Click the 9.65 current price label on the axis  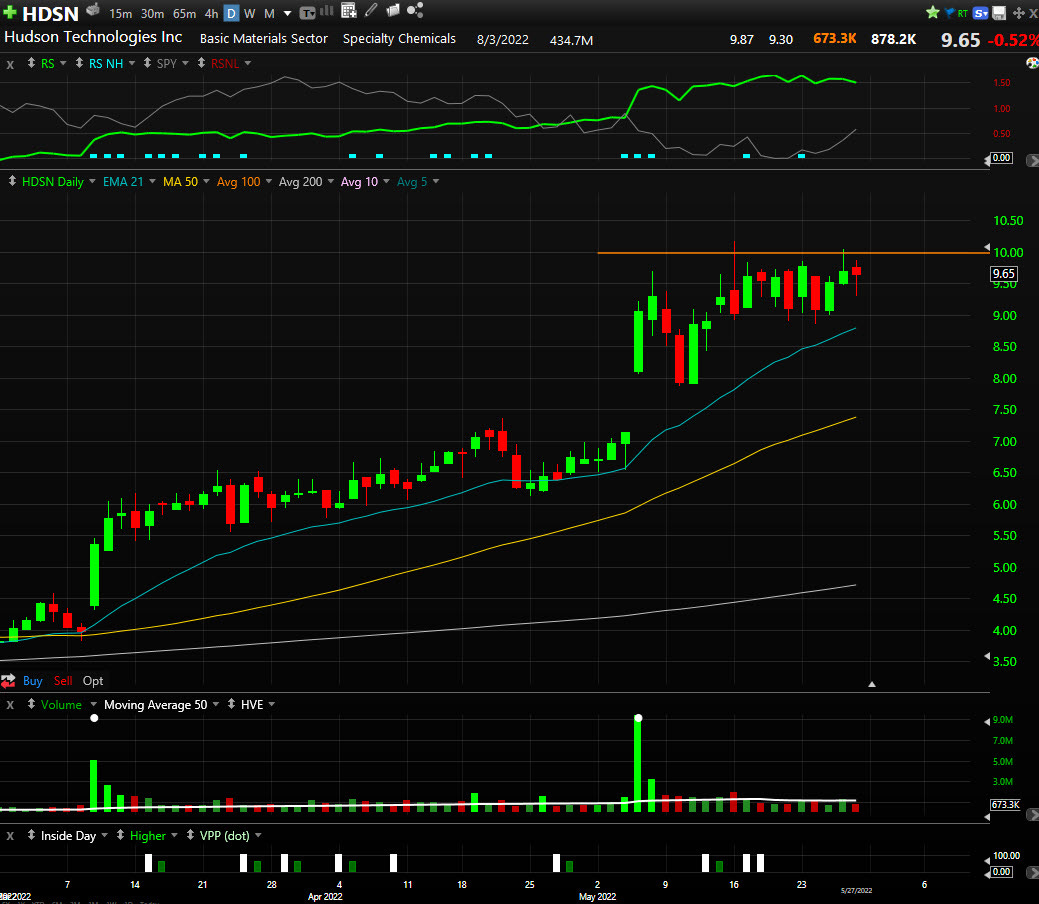pos(1003,274)
